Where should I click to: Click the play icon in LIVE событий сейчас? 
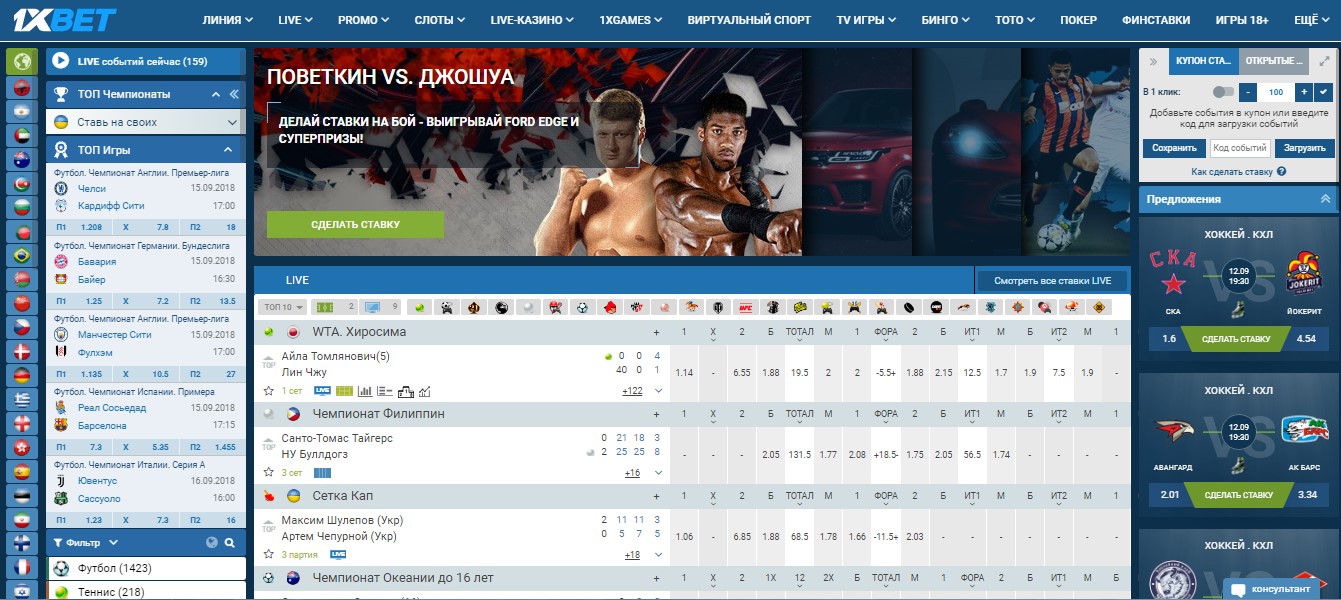pyautogui.click(x=61, y=62)
